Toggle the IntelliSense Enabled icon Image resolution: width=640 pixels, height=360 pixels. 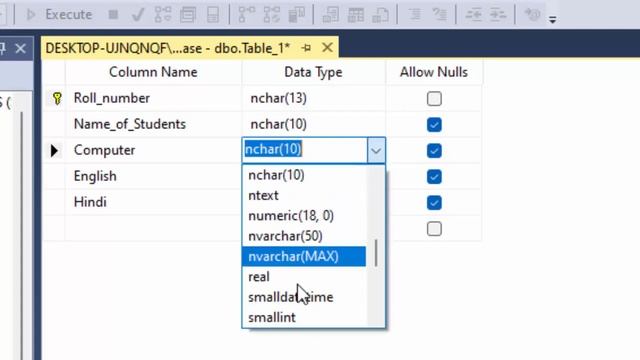point(213,15)
